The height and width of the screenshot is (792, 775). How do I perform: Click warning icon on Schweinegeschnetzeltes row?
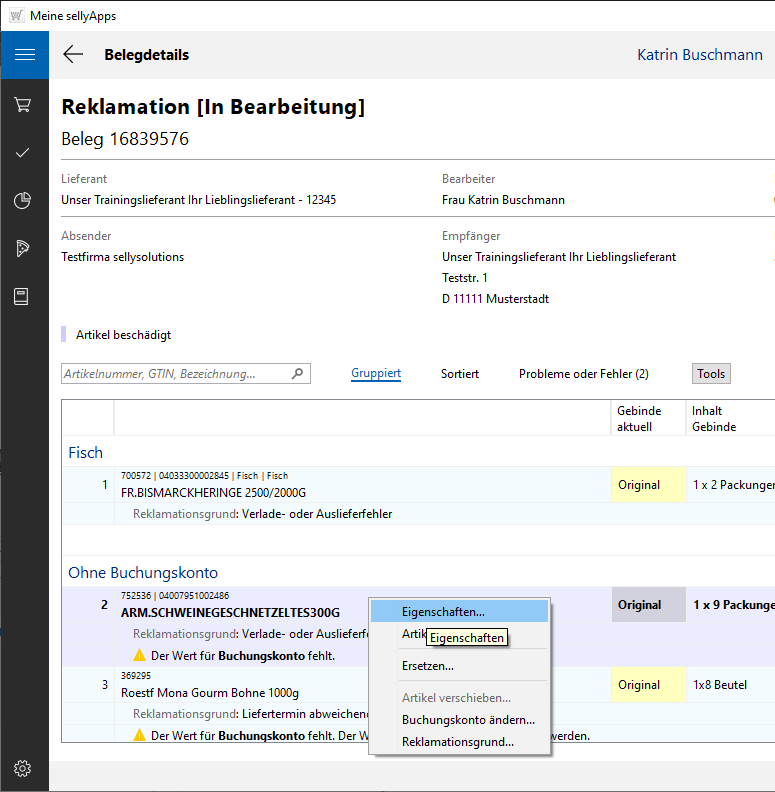(x=140, y=656)
